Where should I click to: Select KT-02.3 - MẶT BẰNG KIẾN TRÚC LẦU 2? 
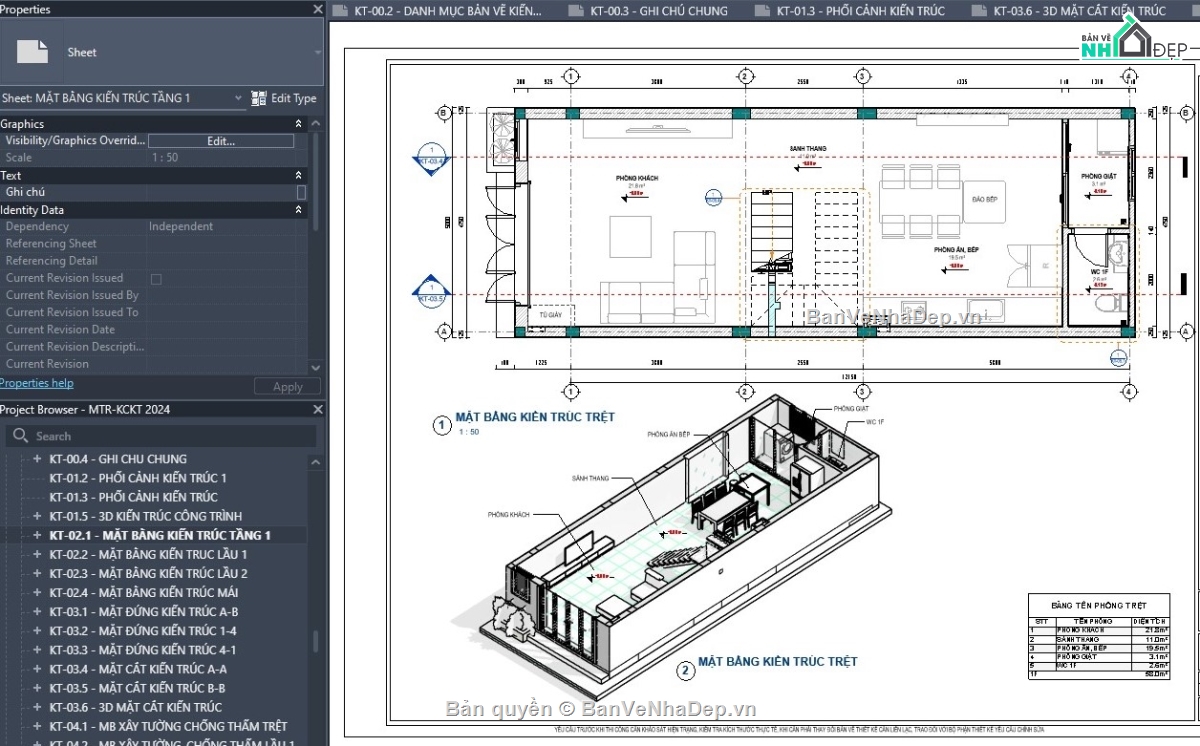(148, 573)
